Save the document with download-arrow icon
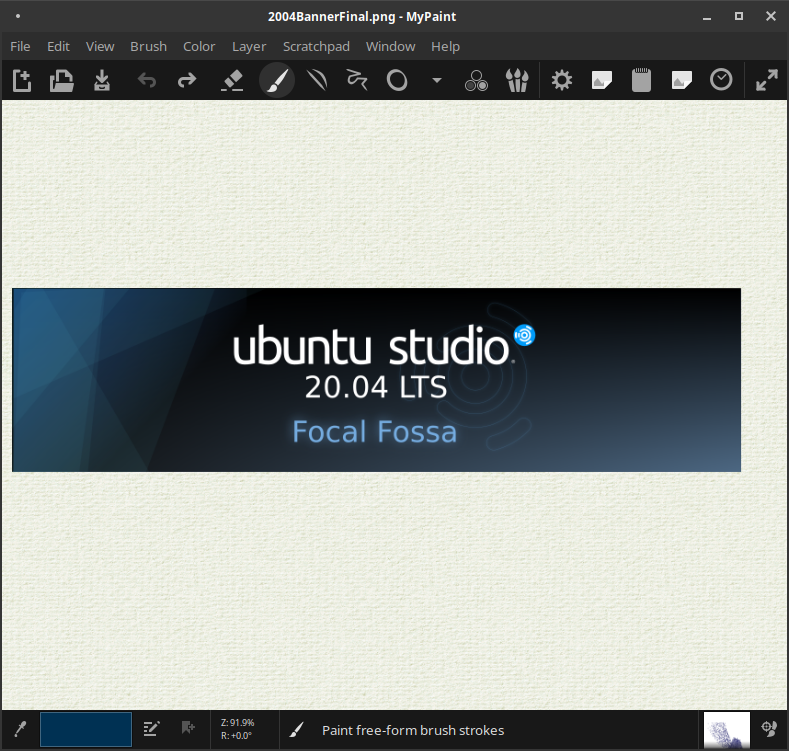789x751 pixels. coord(102,80)
